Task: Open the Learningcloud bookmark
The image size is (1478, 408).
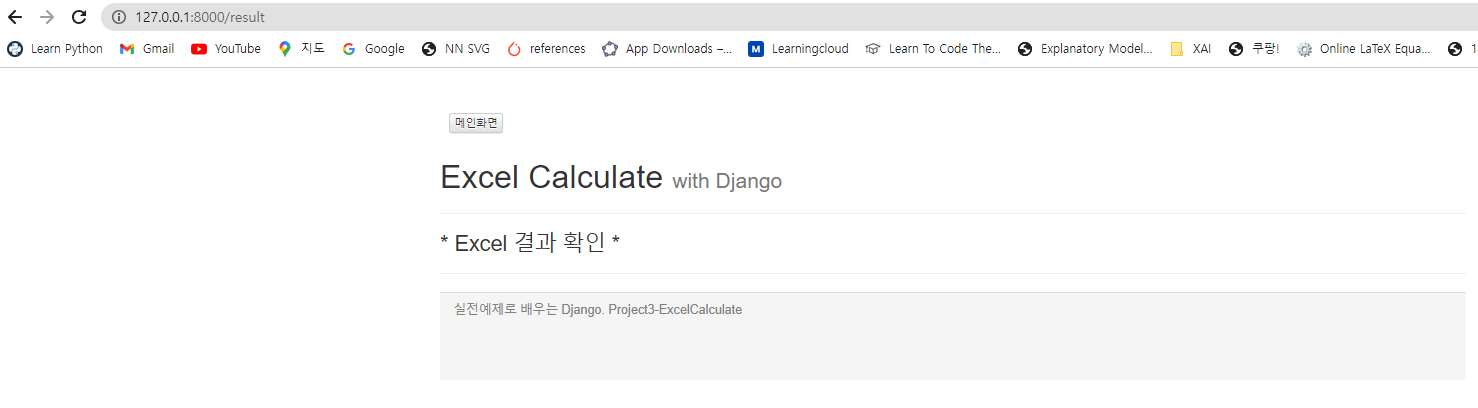Action: click(798, 48)
